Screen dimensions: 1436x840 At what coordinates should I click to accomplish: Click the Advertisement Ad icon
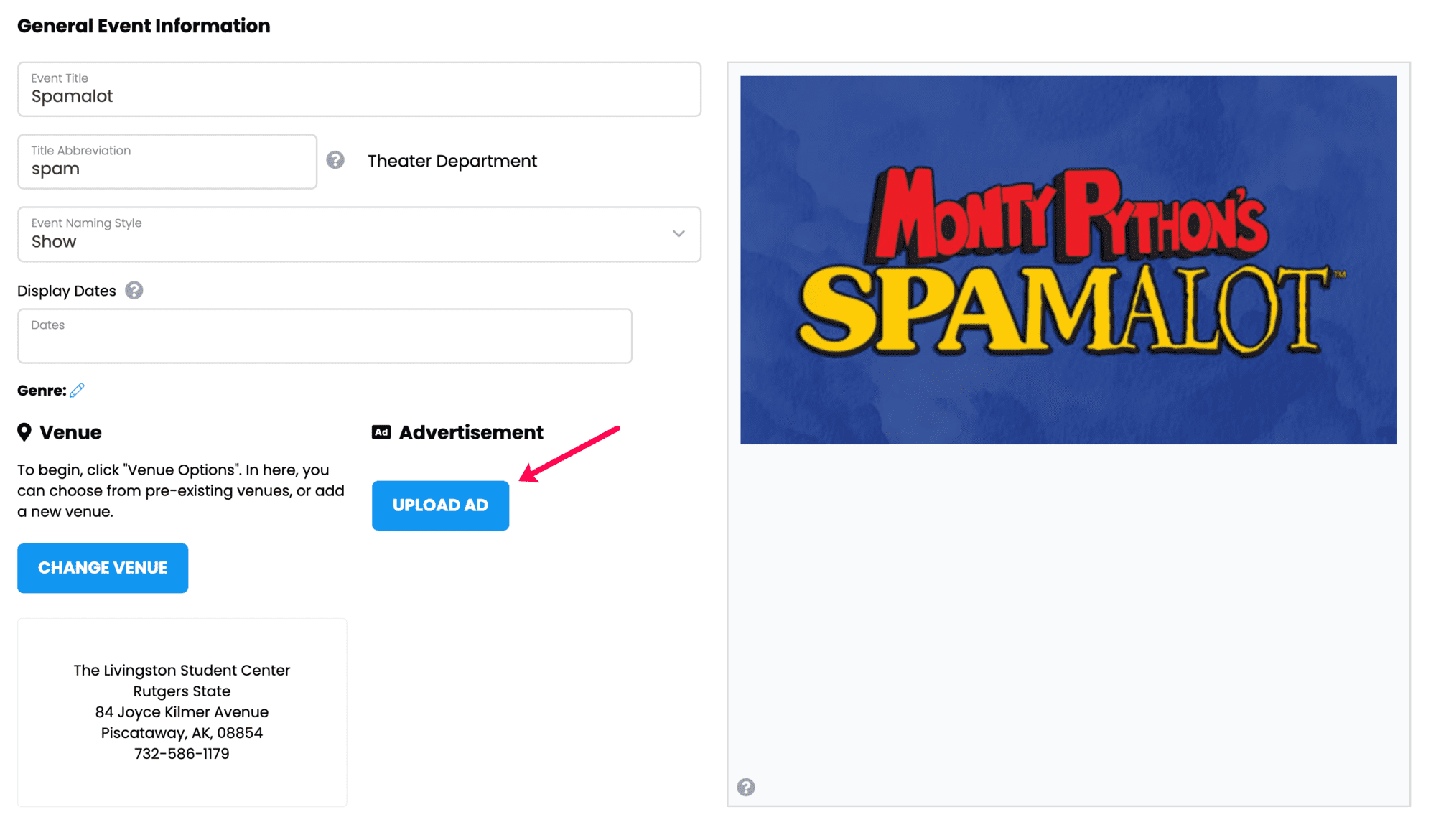381,431
